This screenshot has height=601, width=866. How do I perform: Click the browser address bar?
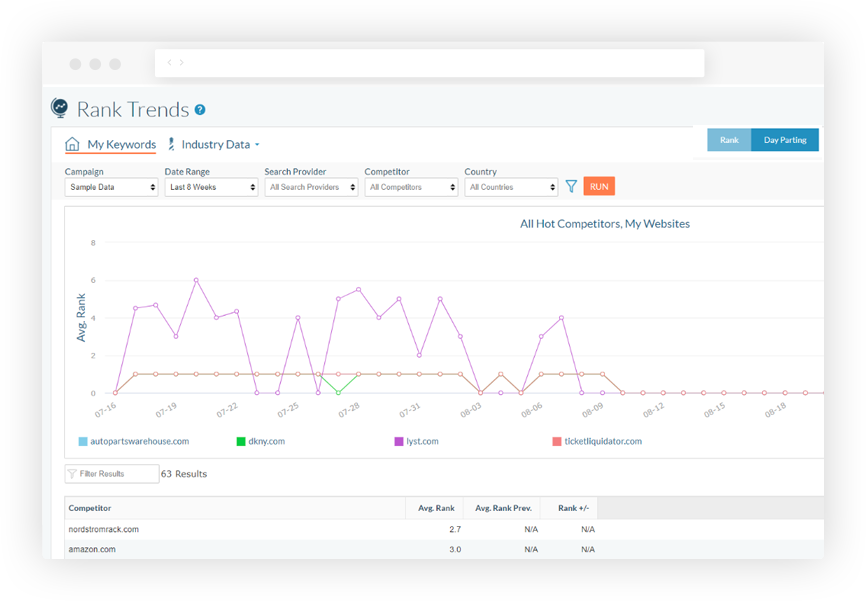point(430,63)
